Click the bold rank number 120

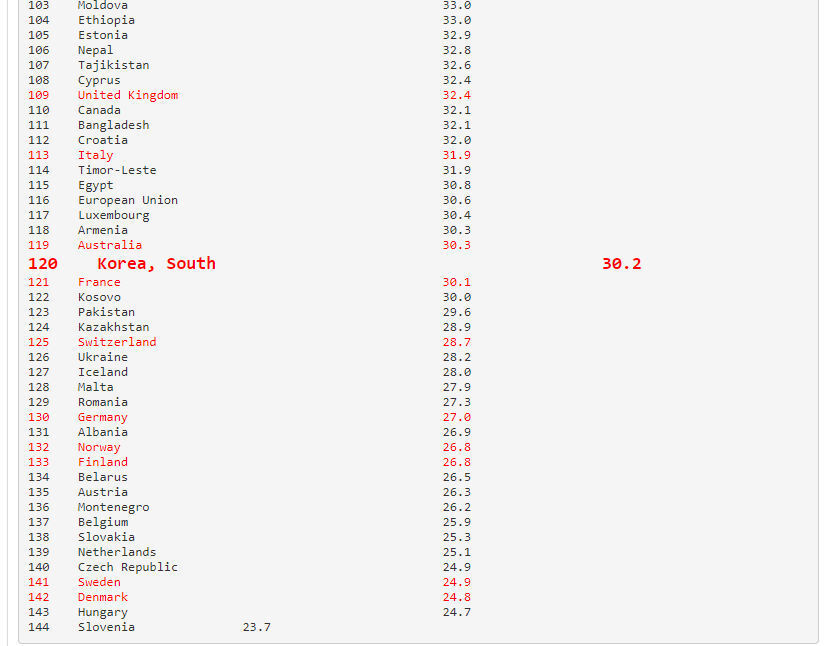click(43, 264)
